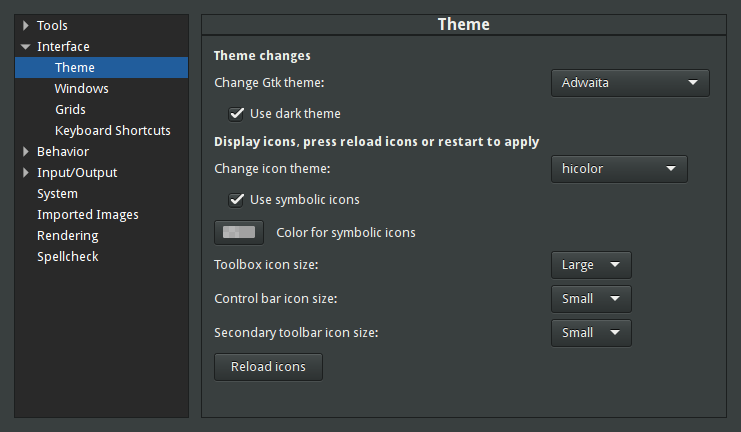Open the icon theme dropdown showing hicolor
The height and width of the screenshot is (432, 741).
click(x=619, y=169)
